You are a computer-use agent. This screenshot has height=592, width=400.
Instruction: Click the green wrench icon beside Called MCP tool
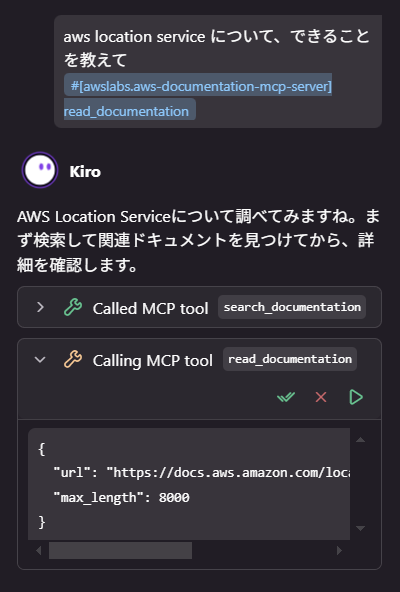[73, 307]
